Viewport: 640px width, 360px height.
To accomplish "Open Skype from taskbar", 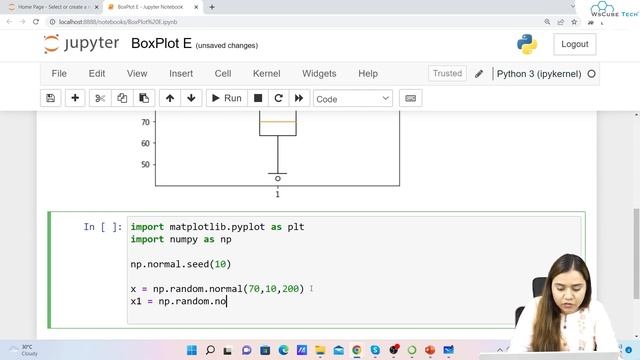I will (x=375, y=350).
